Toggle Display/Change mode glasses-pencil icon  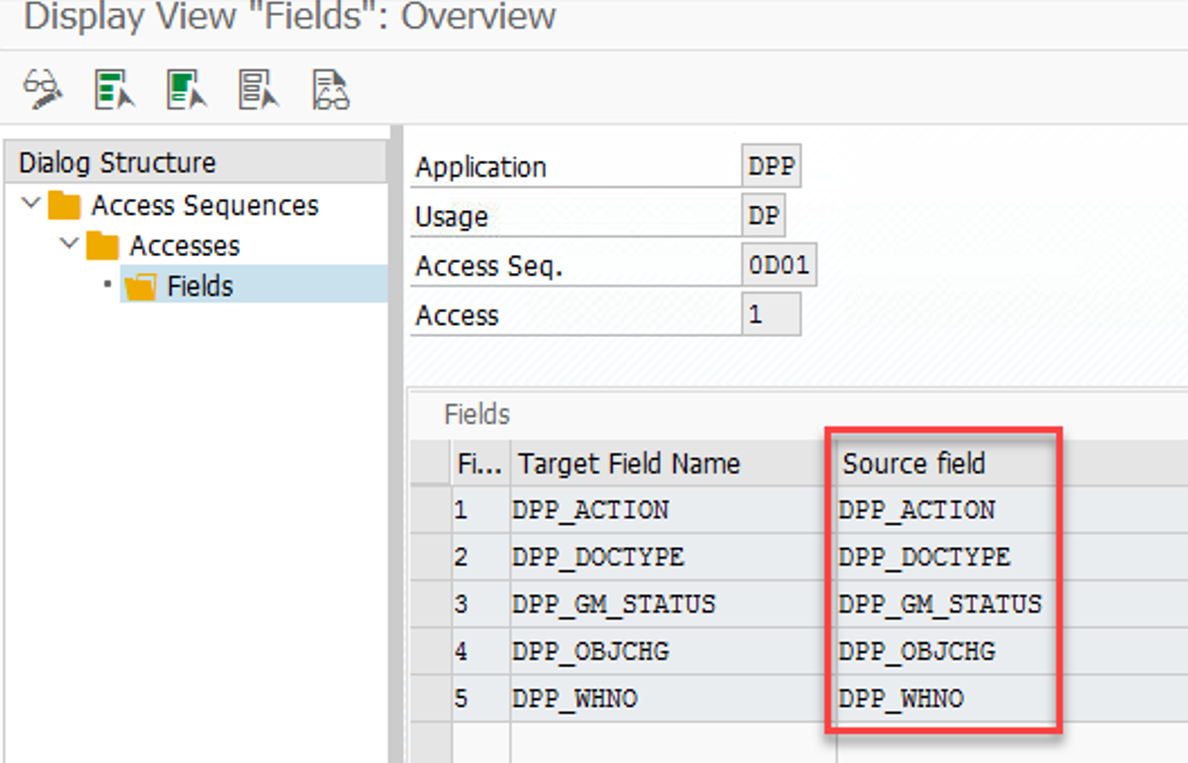coord(42,89)
